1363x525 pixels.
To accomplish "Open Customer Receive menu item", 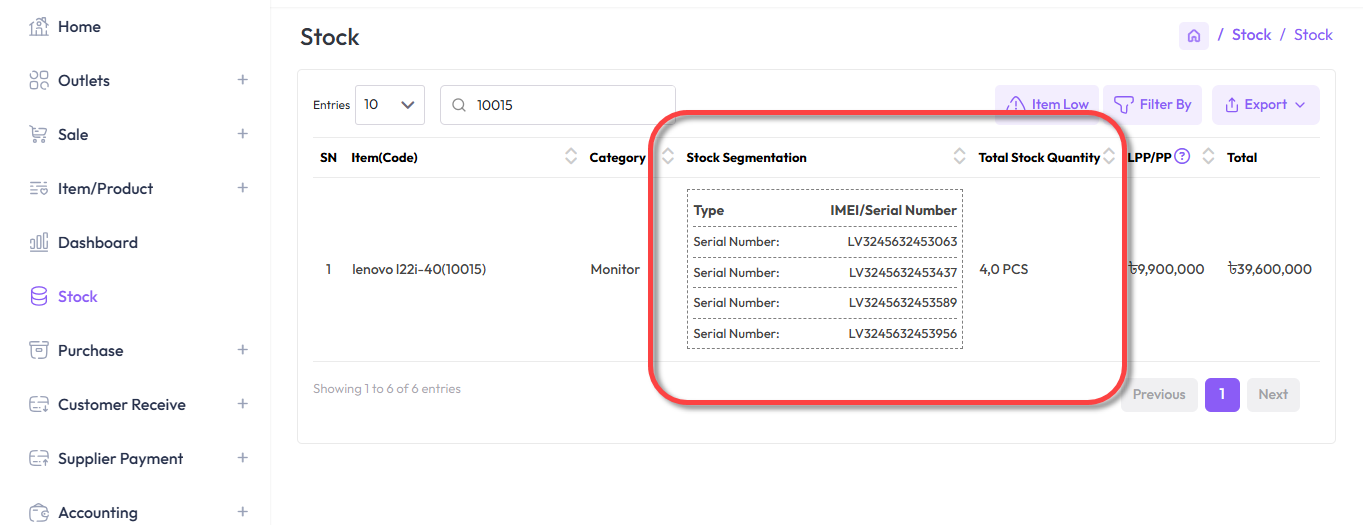I will [x=121, y=405].
